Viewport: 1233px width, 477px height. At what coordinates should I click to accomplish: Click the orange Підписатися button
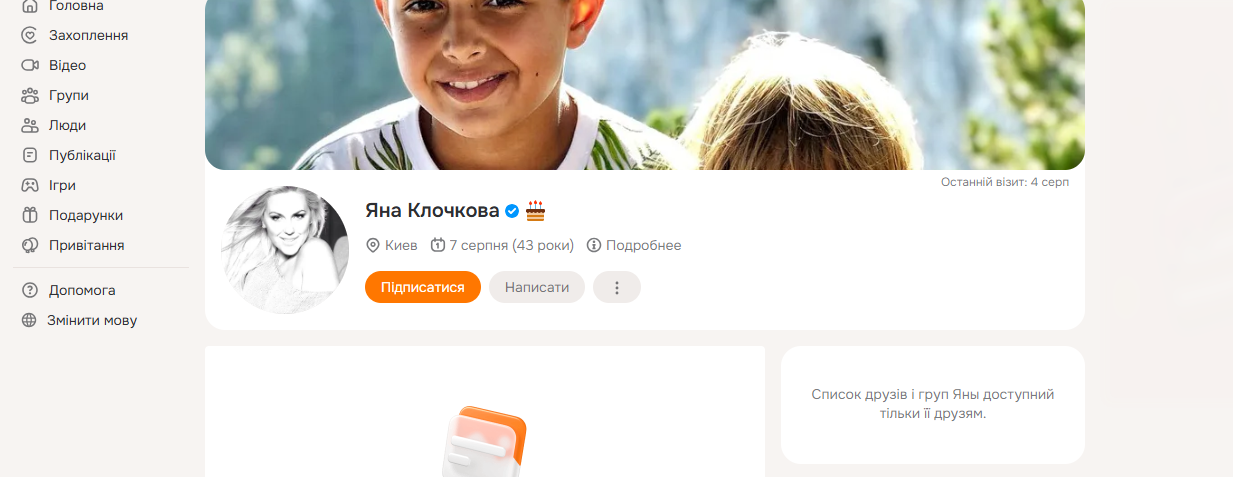(423, 287)
